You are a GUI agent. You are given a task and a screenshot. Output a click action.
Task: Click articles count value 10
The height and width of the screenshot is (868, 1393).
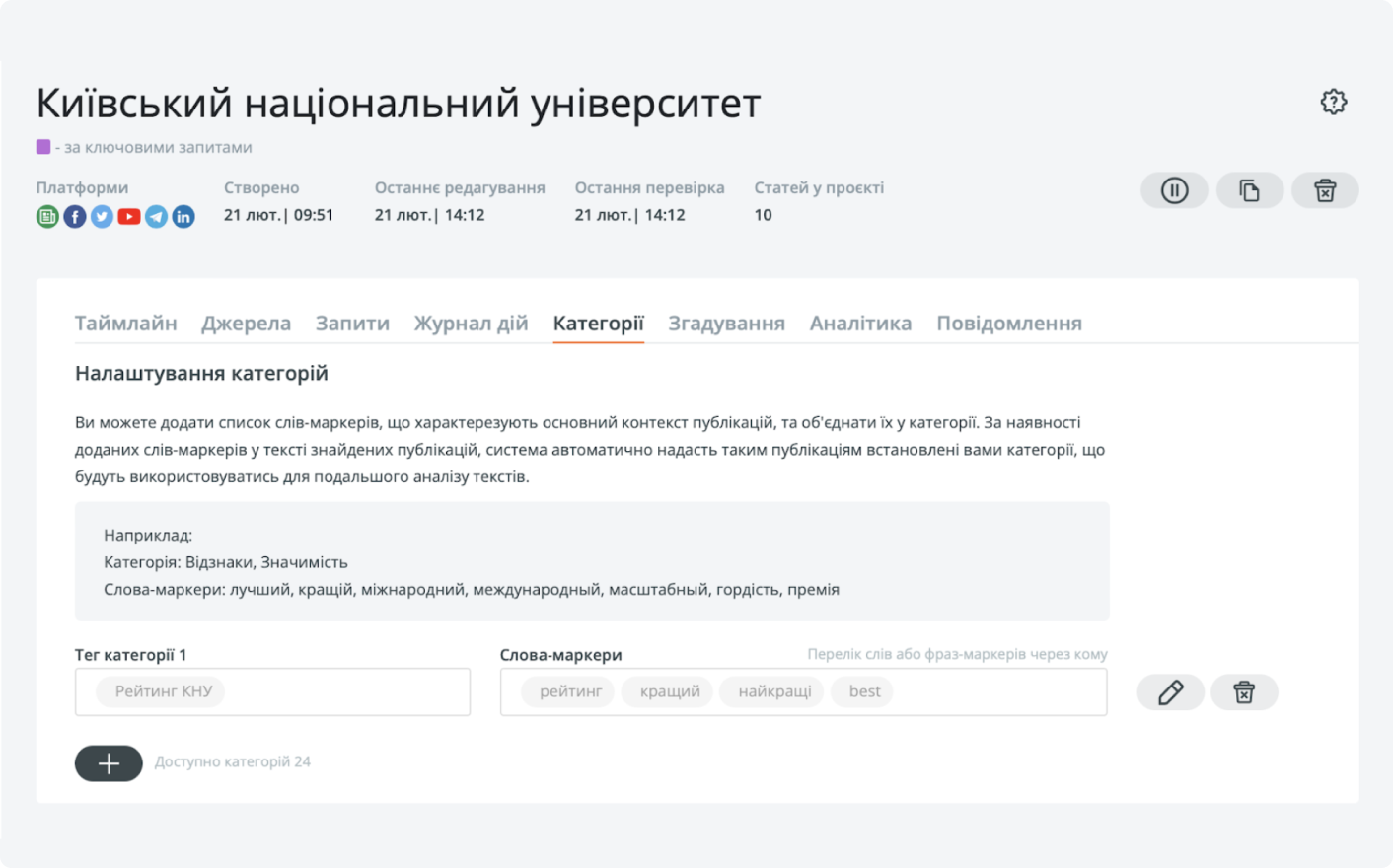763,215
